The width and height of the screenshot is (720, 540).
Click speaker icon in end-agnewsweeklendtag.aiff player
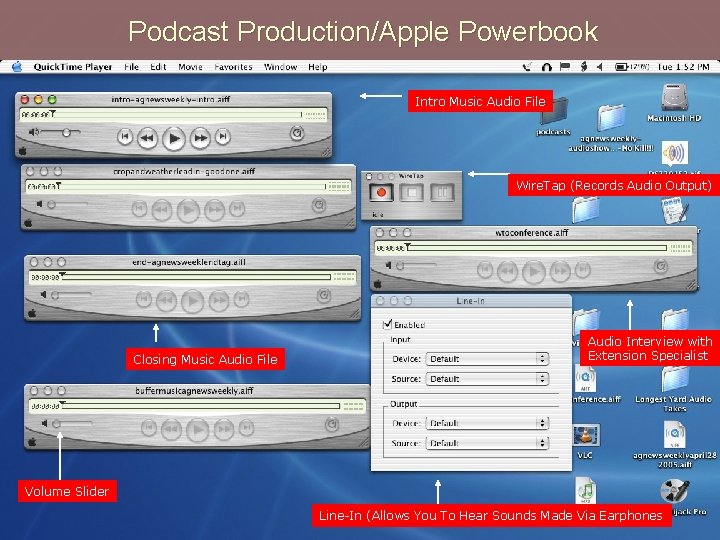[44, 295]
